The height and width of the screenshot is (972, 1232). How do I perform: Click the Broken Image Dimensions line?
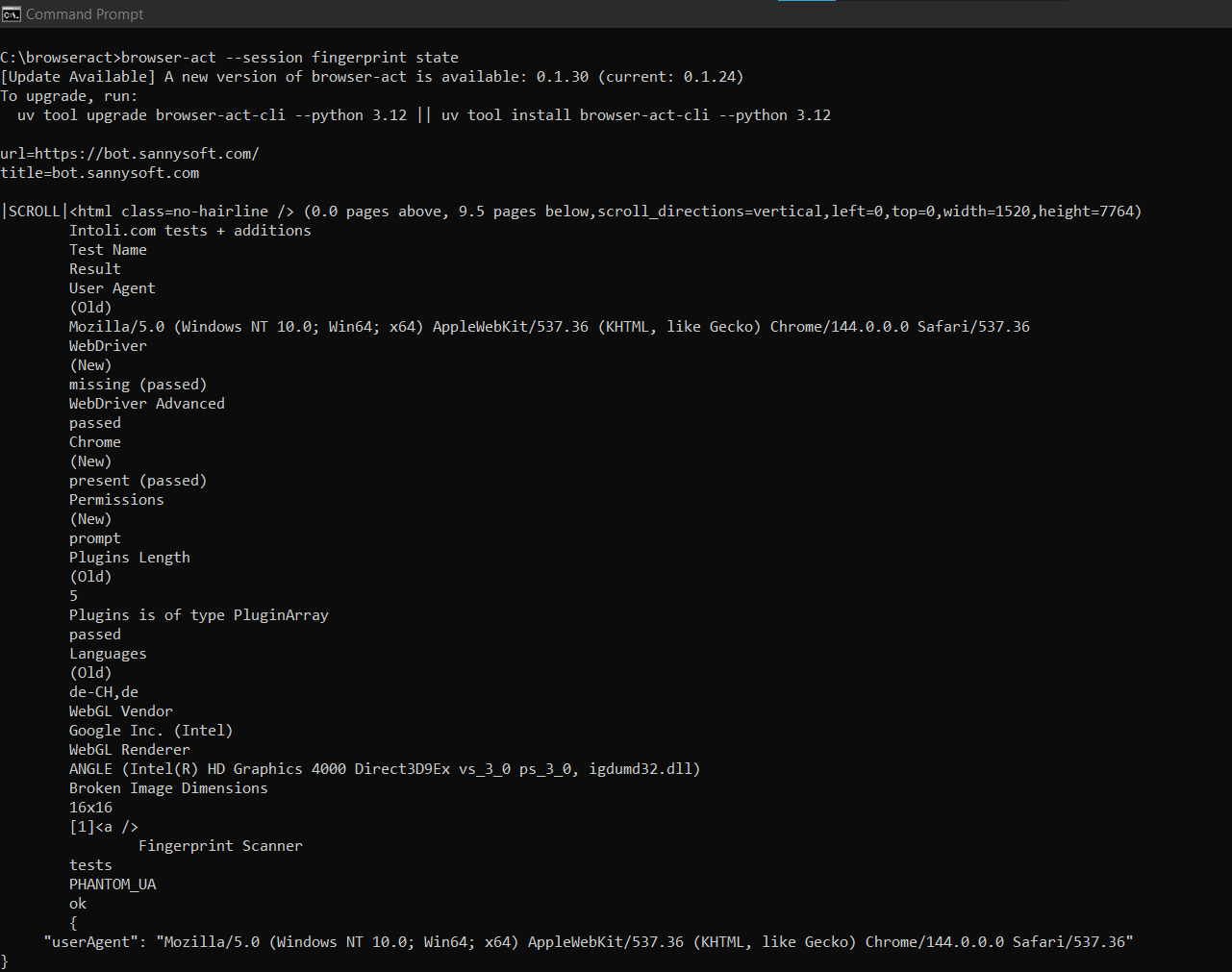point(168,788)
